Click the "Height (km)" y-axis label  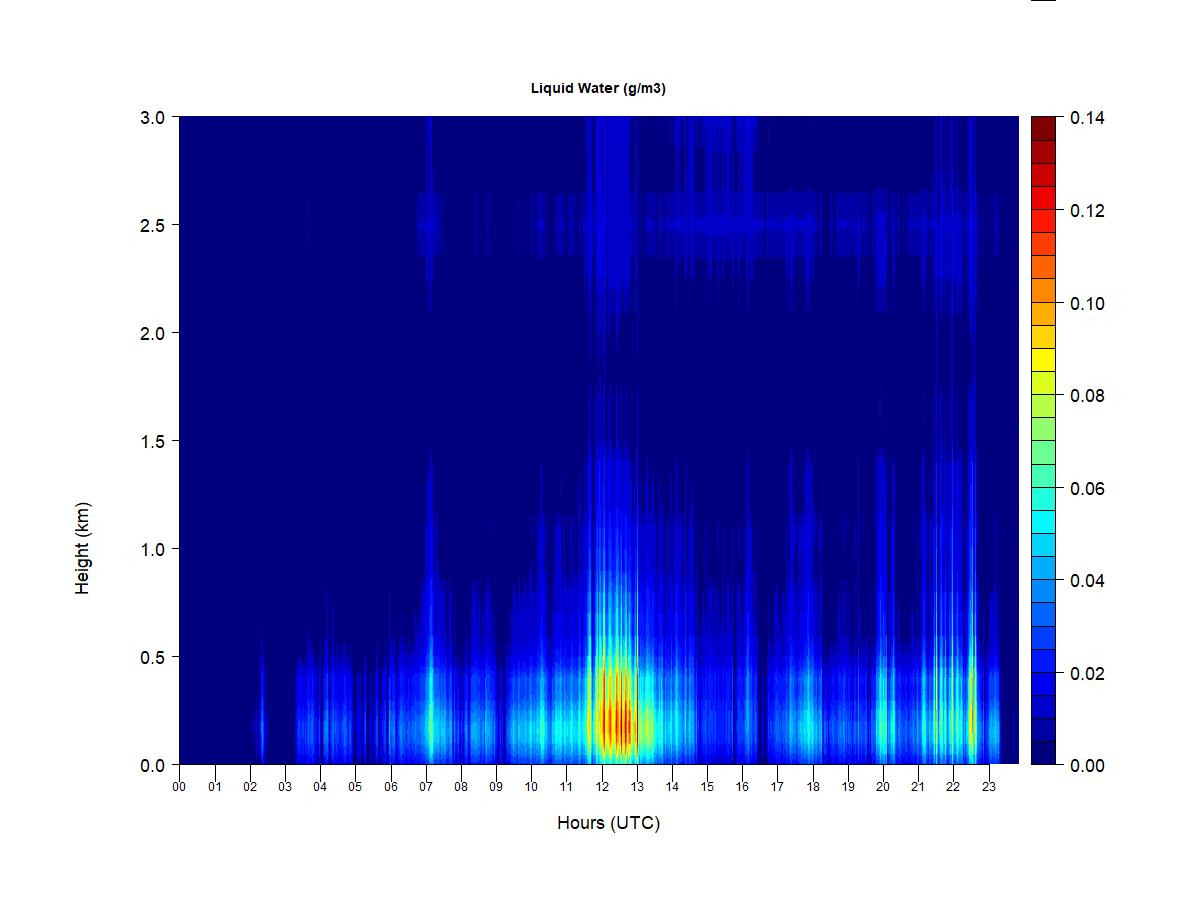pyautogui.click(x=82, y=548)
